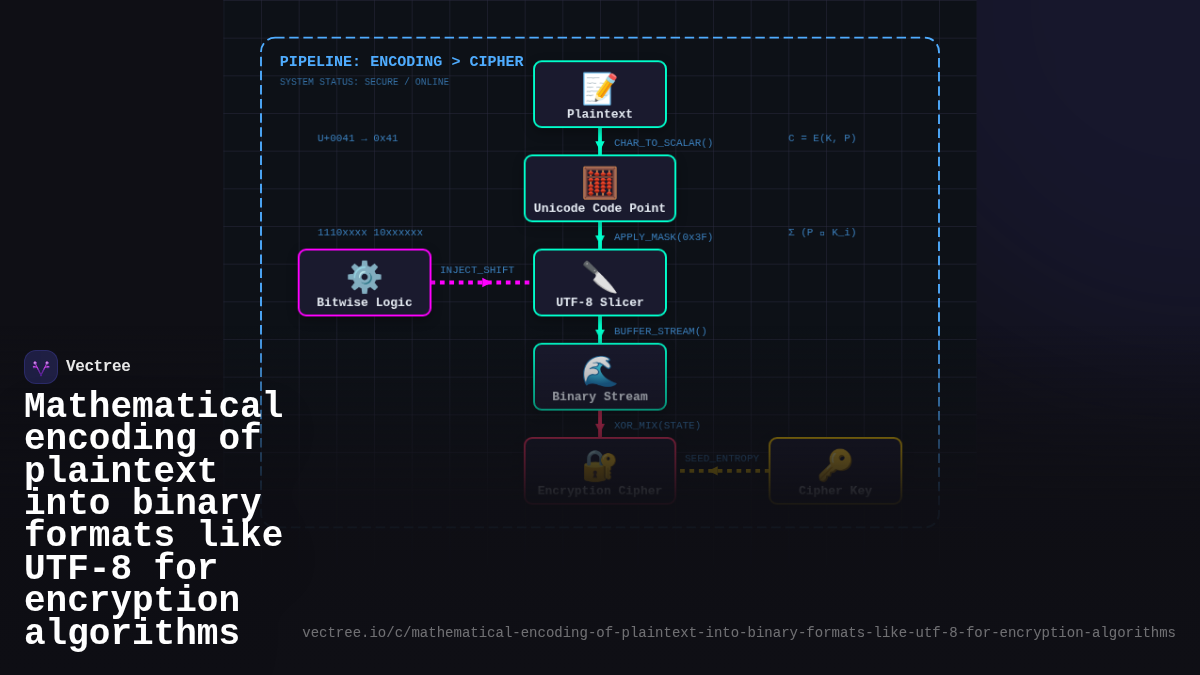Image resolution: width=1200 pixels, height=675 pixels.
Task: Open the vectree.io page URL link
Action: click(738, 633)
